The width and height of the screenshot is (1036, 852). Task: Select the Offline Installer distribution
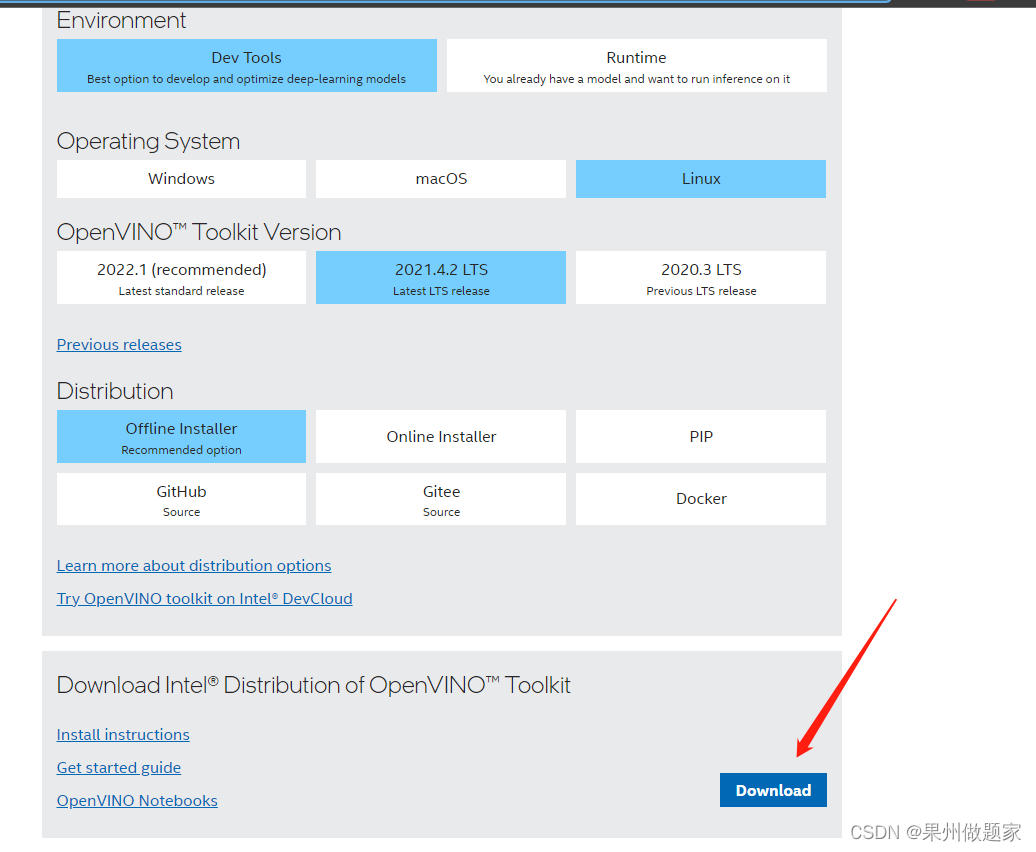click(x=180, y=436)
